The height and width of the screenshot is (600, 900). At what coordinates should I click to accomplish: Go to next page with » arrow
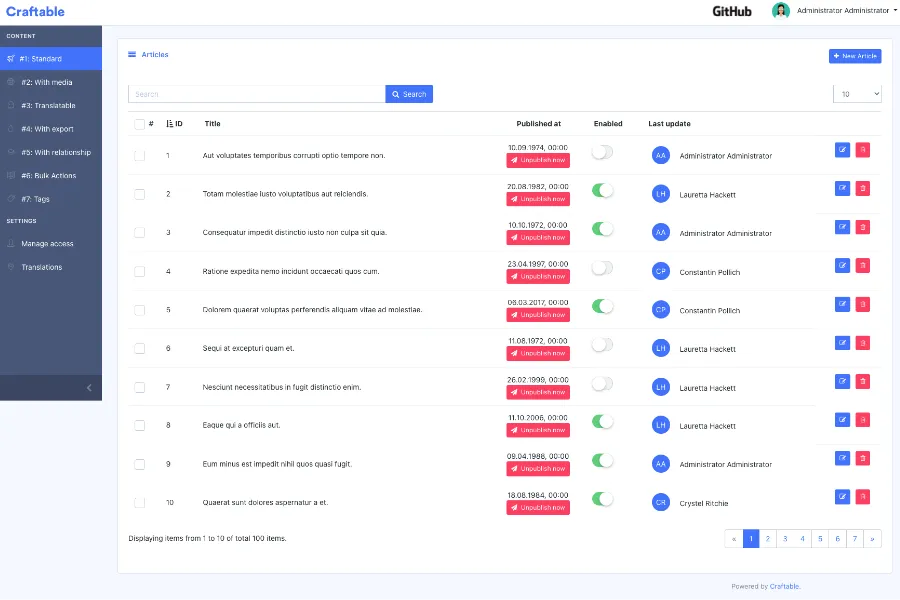pos(872,538)
